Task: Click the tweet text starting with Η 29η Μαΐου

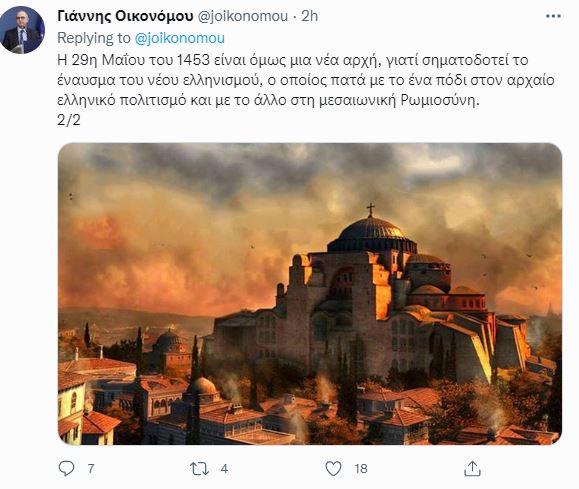Action: click(306, 80)
